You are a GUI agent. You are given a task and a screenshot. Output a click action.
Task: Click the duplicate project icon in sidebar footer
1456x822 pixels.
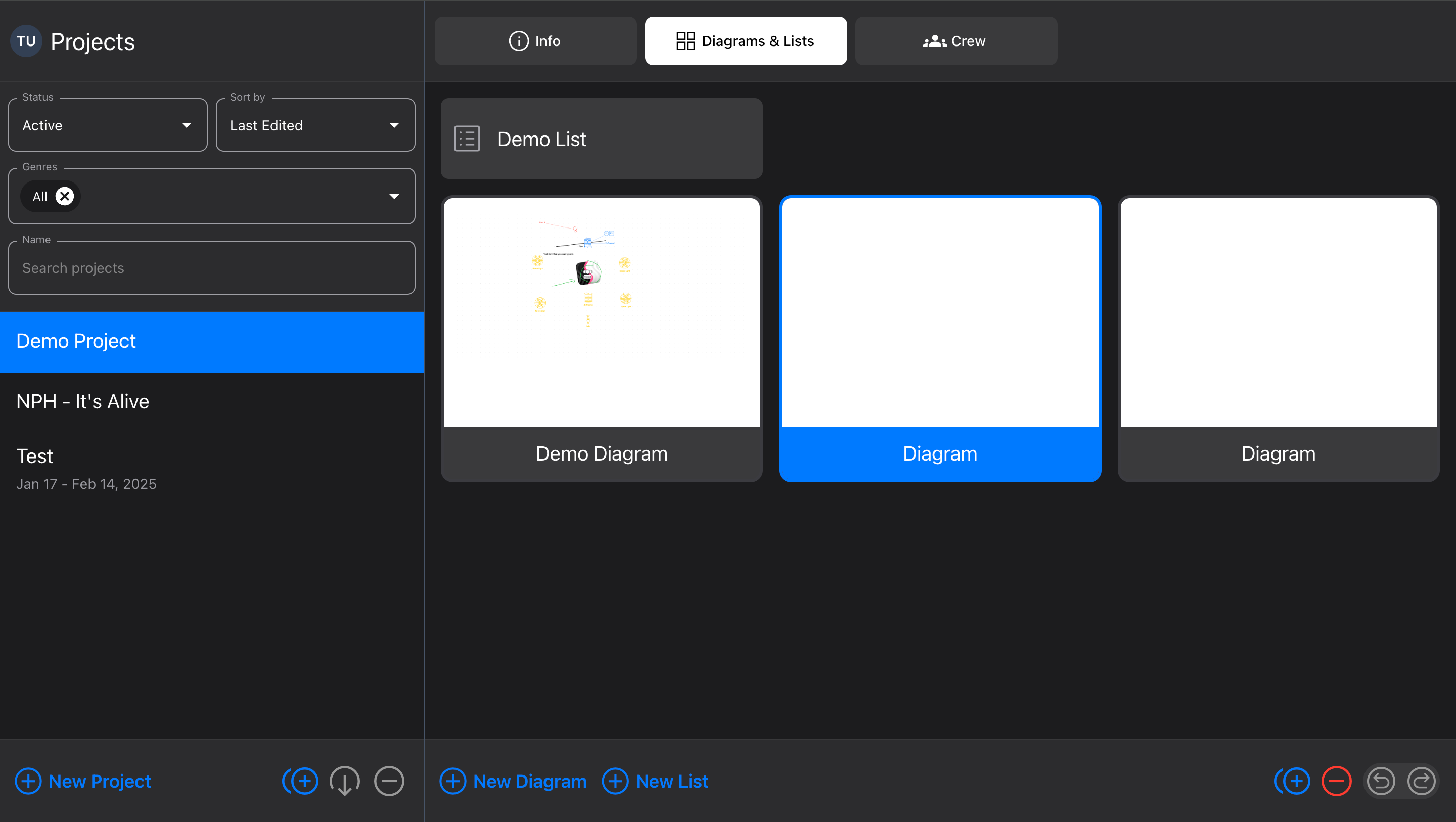point(301,781)
